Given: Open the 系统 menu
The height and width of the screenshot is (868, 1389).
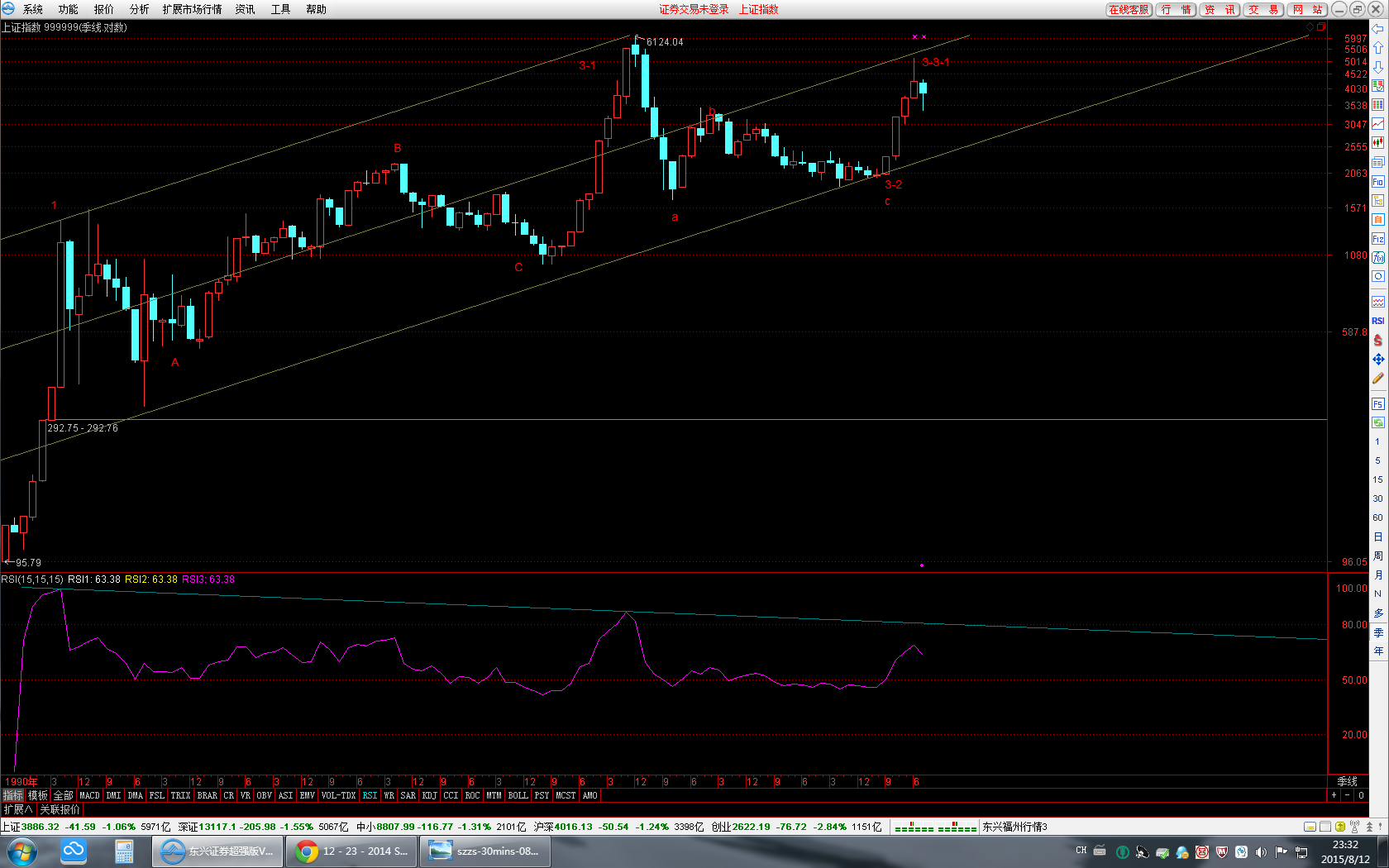Looking at the screenshot, I should (x=33, y=9).
